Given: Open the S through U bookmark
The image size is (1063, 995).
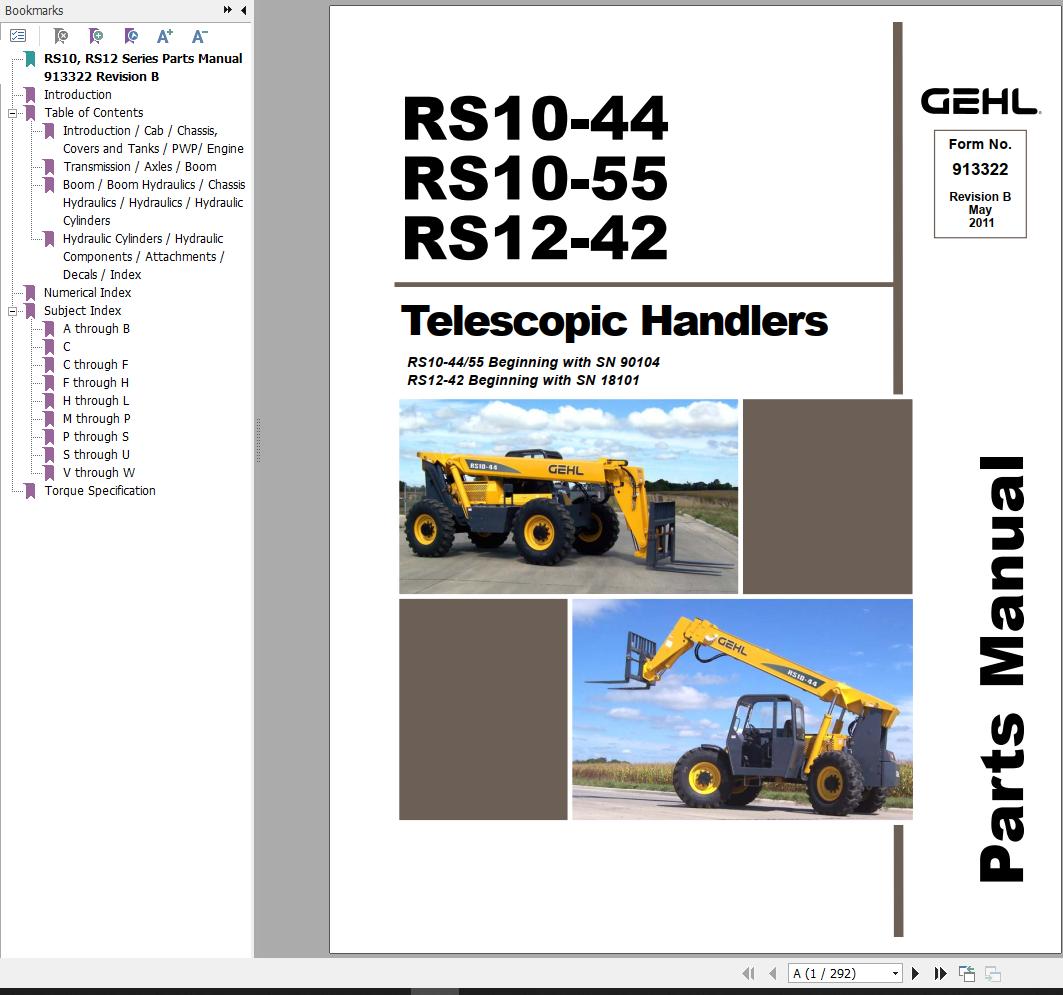Looking at the screenshot, I should [96, 454].
